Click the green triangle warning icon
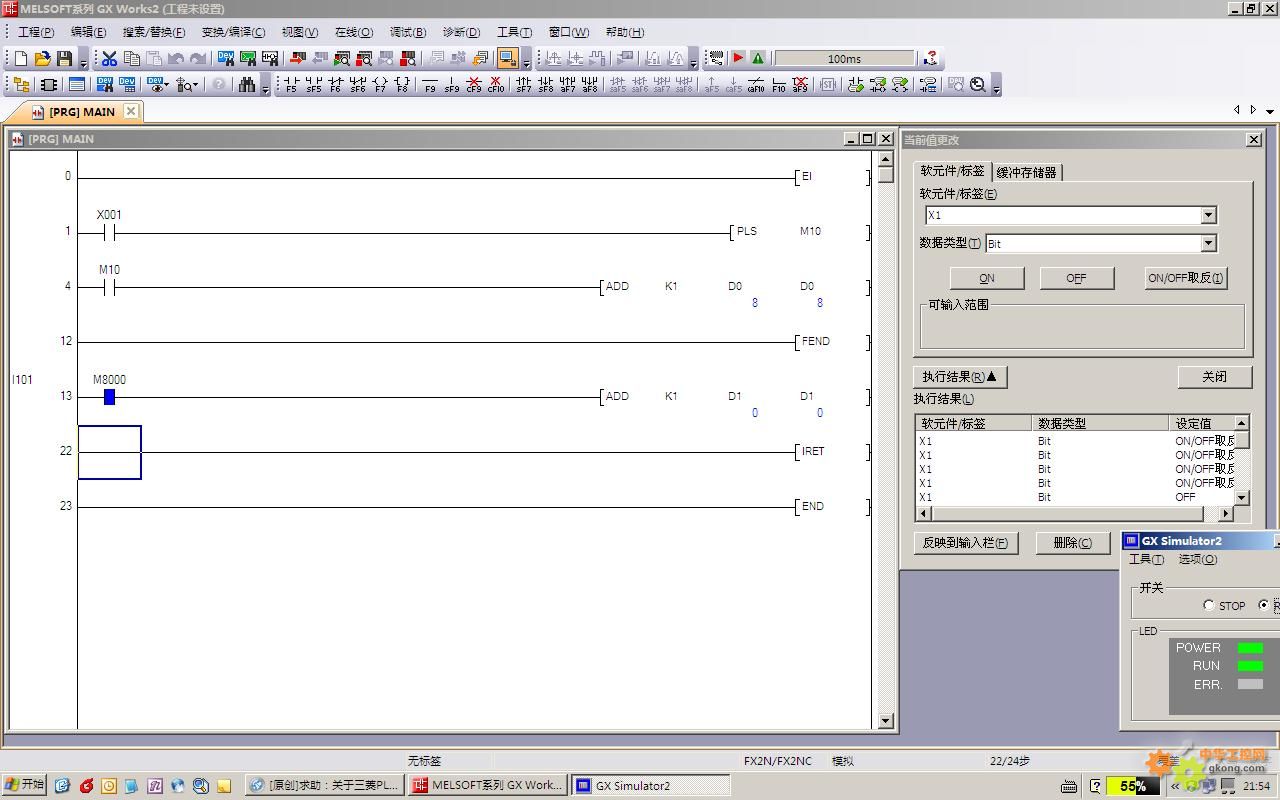Viewport: 1280px width, 800px height. [758, 58]
